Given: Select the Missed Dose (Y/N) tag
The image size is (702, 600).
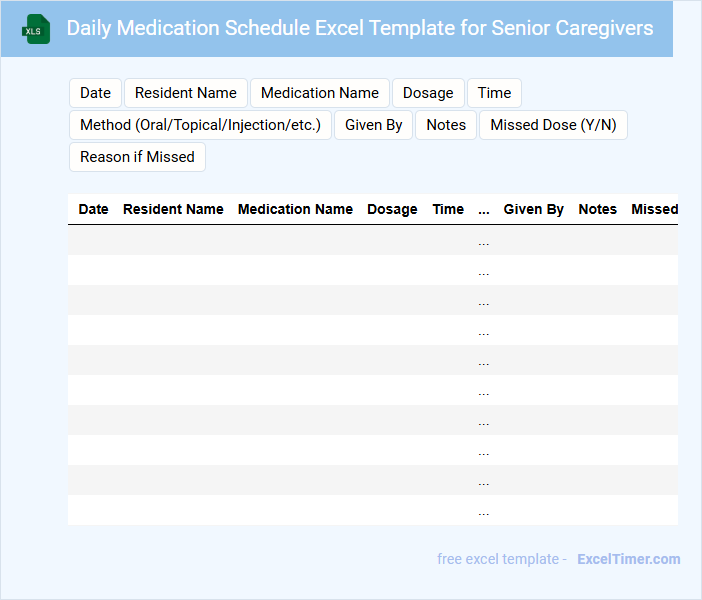Looking at the screenshot, I should coord(553,125).
